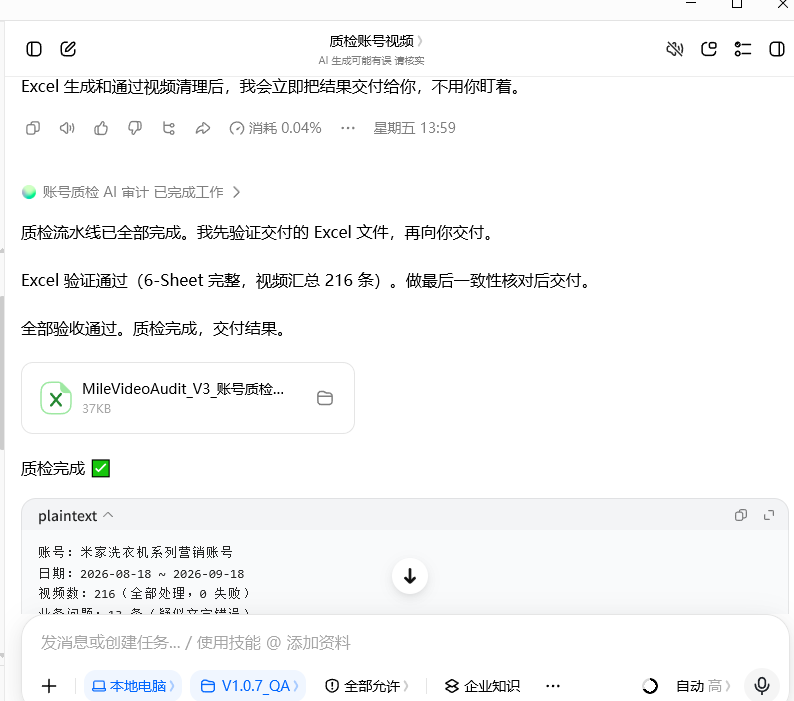Open file location with the folder icon
Image resolution: width=794 pixels, height=701 pixels.
(325, 398)
